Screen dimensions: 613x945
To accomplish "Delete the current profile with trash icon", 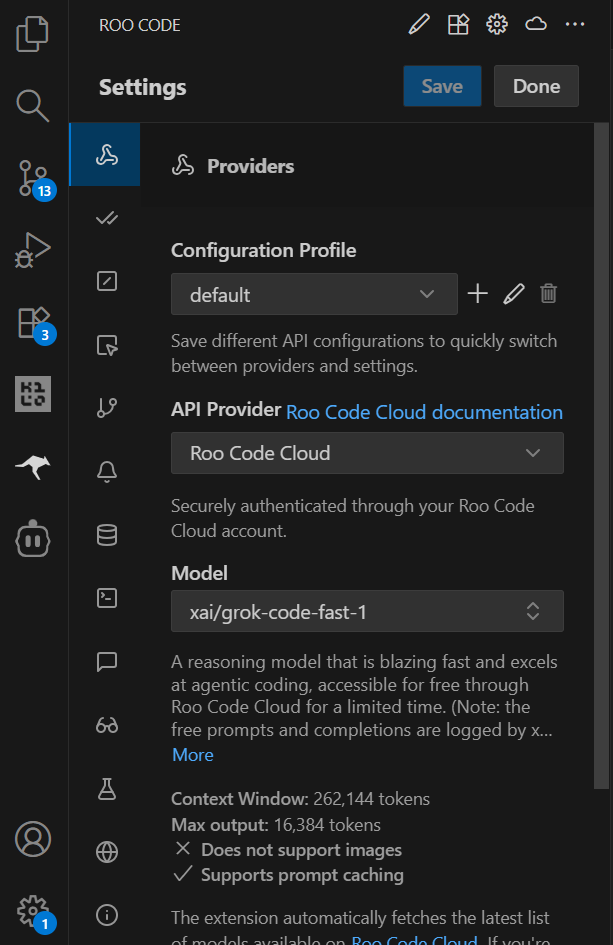I will pos(548,293).
